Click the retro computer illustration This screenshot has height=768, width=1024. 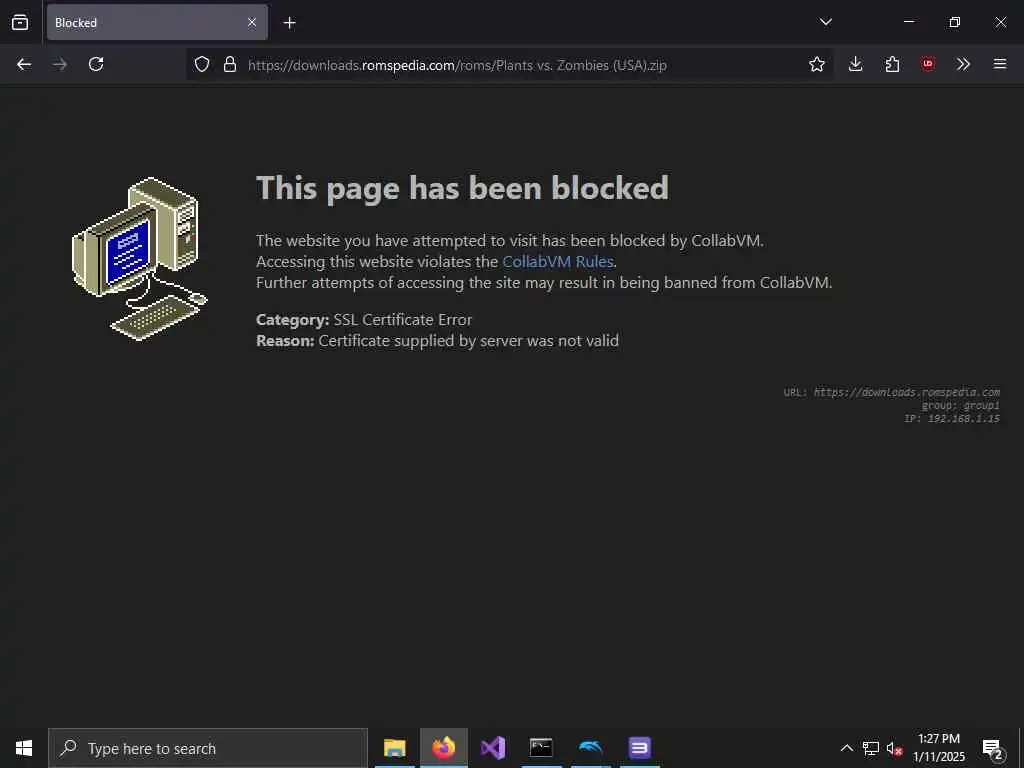click(x=140, y=259)
